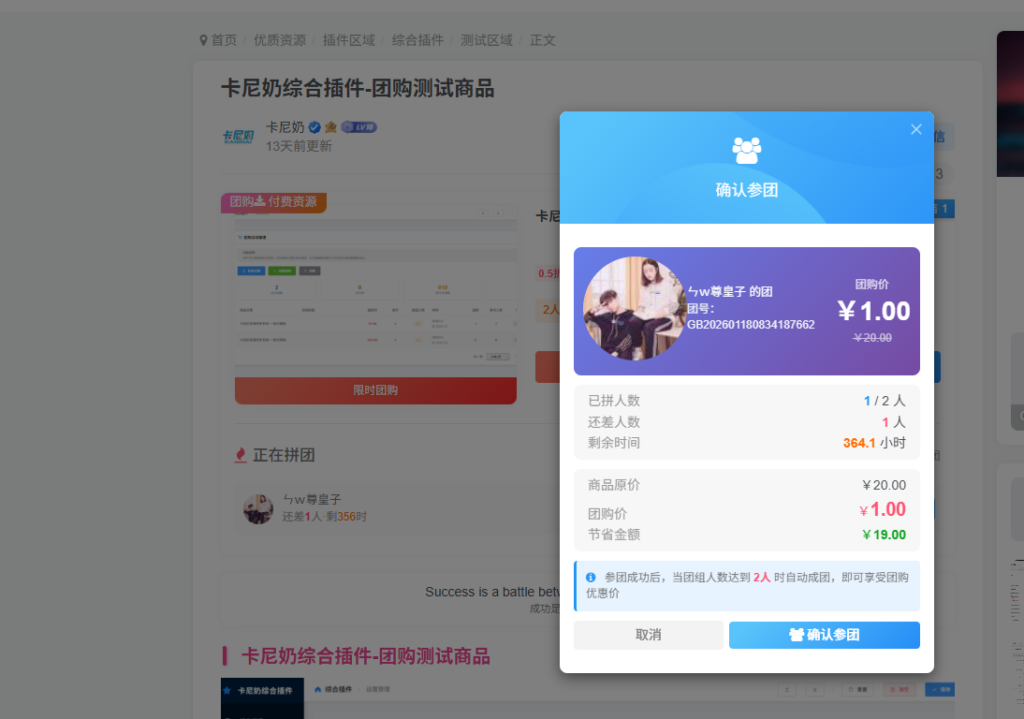This screenshot has height=719, width=1024.
Task: Click the LV level badge of 卡尼奶
Action: pyautogui.click(x=359, y=127)
